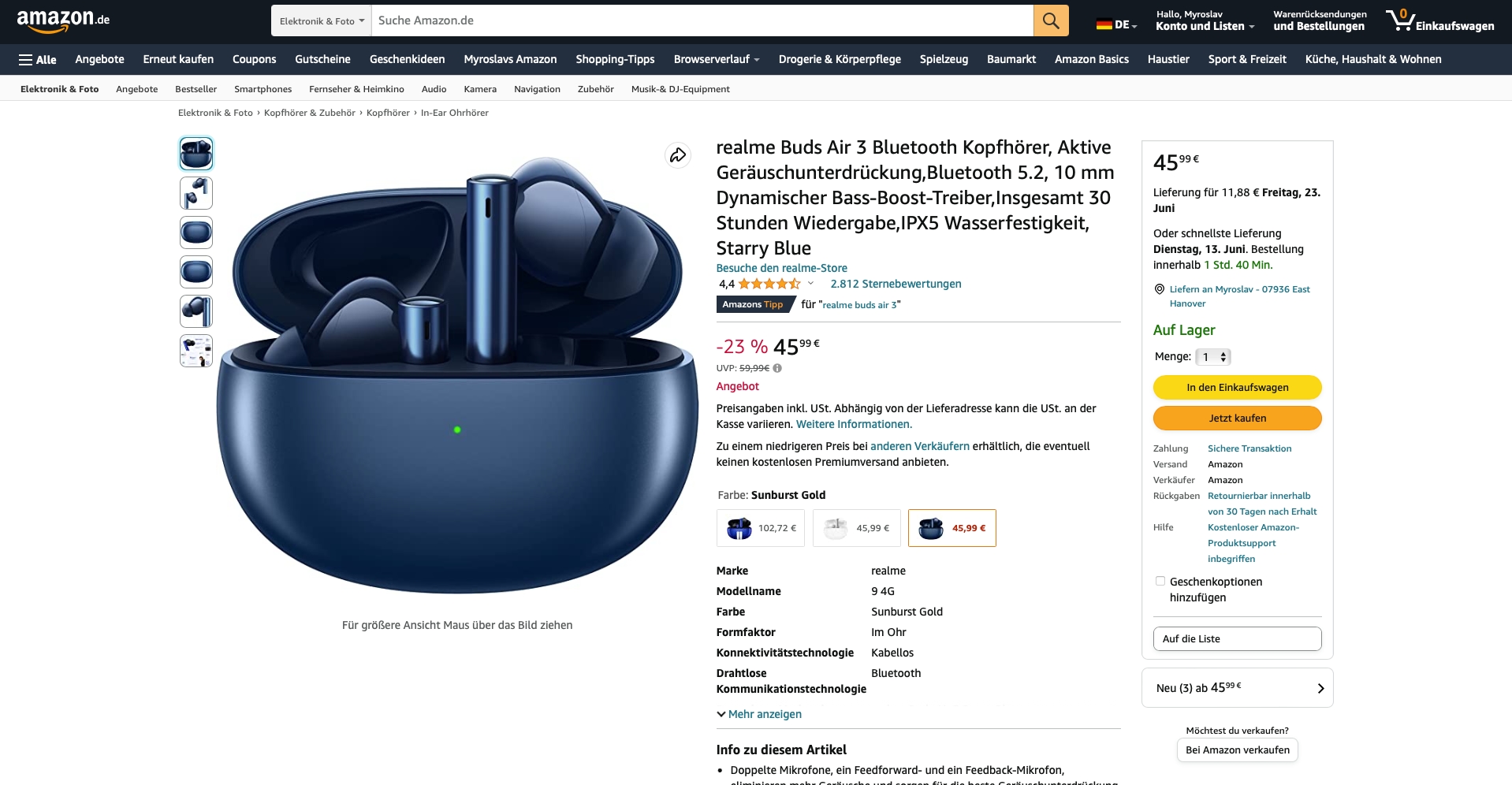This screenshot has height=785, width=1512.
Task: Expand the rating breakdown chevron next to stars
Action: tap(810, 284)
